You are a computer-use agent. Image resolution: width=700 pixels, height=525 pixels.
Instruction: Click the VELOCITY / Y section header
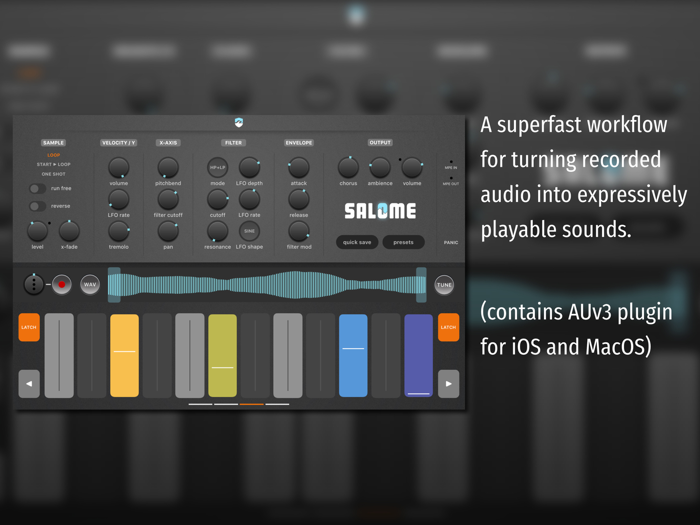tap(118, 143)
